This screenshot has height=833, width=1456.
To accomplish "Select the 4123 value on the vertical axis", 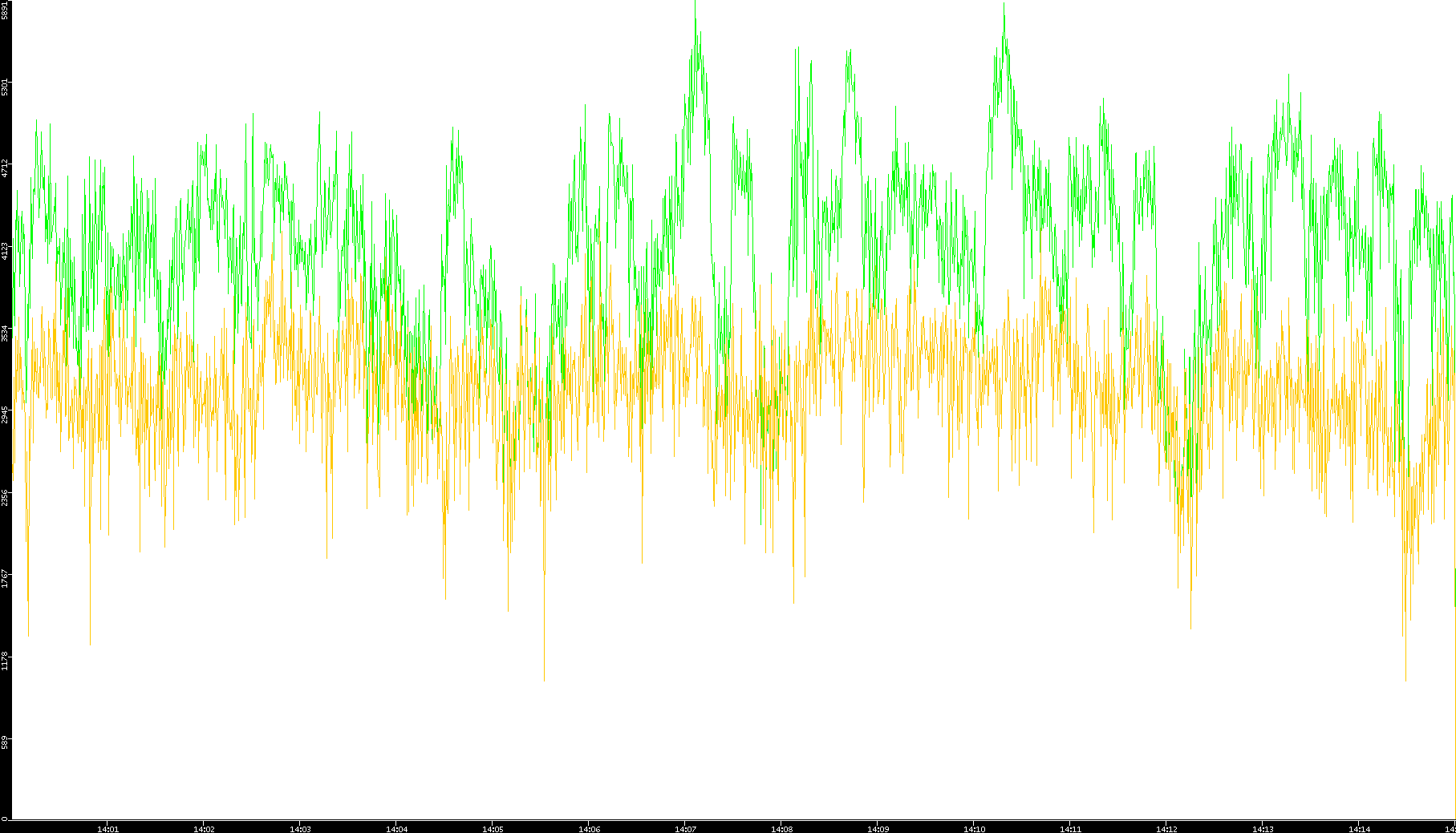I will (x=5, y=251).
